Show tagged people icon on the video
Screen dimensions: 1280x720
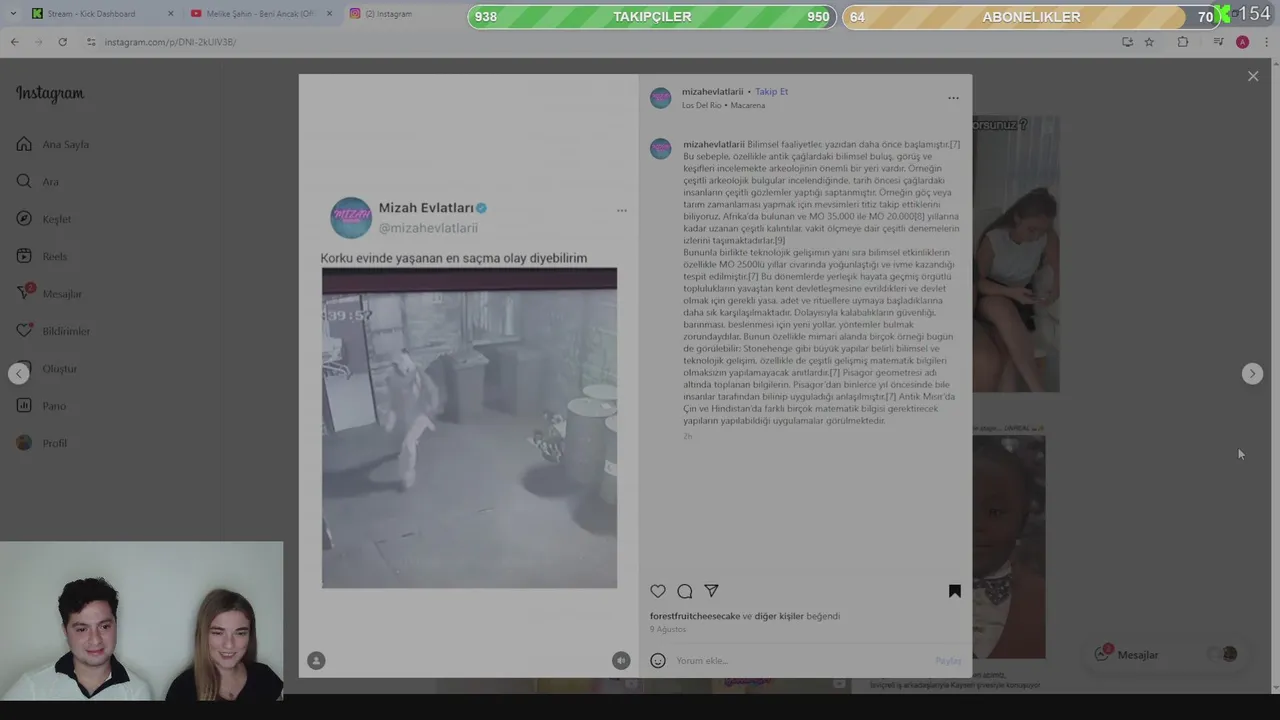coord(316,661)
